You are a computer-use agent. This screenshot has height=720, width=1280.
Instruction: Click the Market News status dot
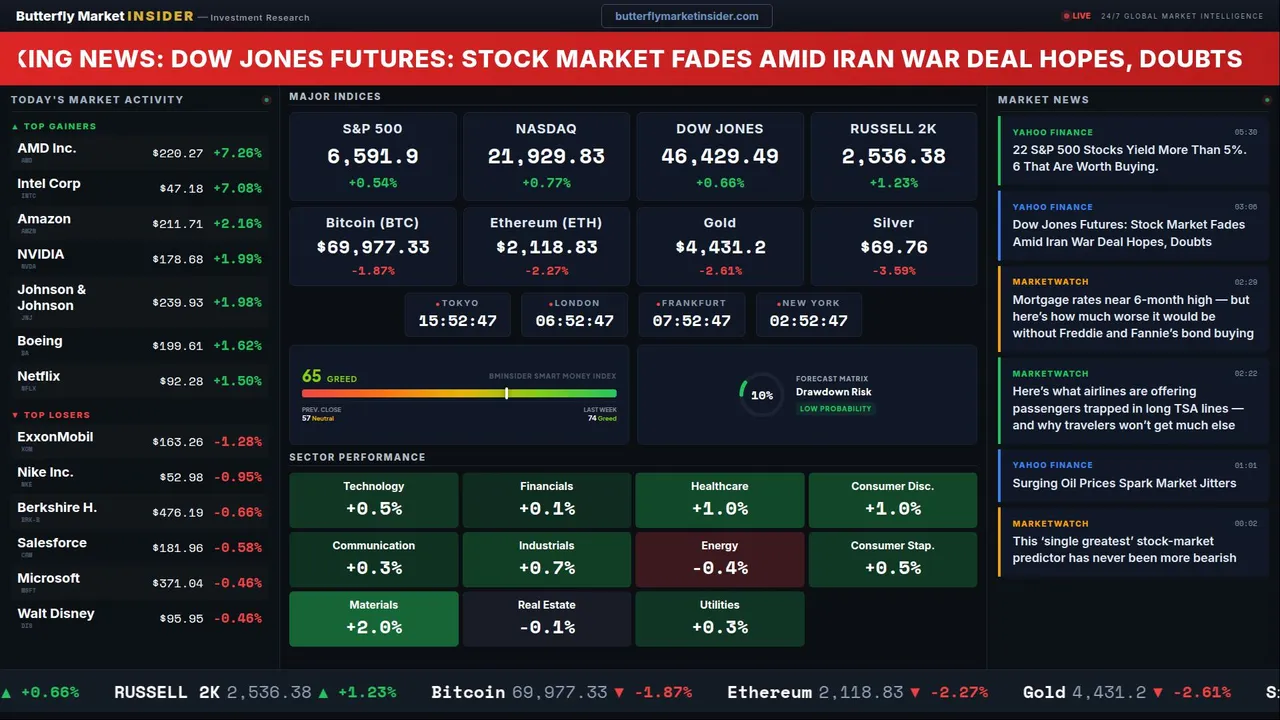[x=1264, y=100]
